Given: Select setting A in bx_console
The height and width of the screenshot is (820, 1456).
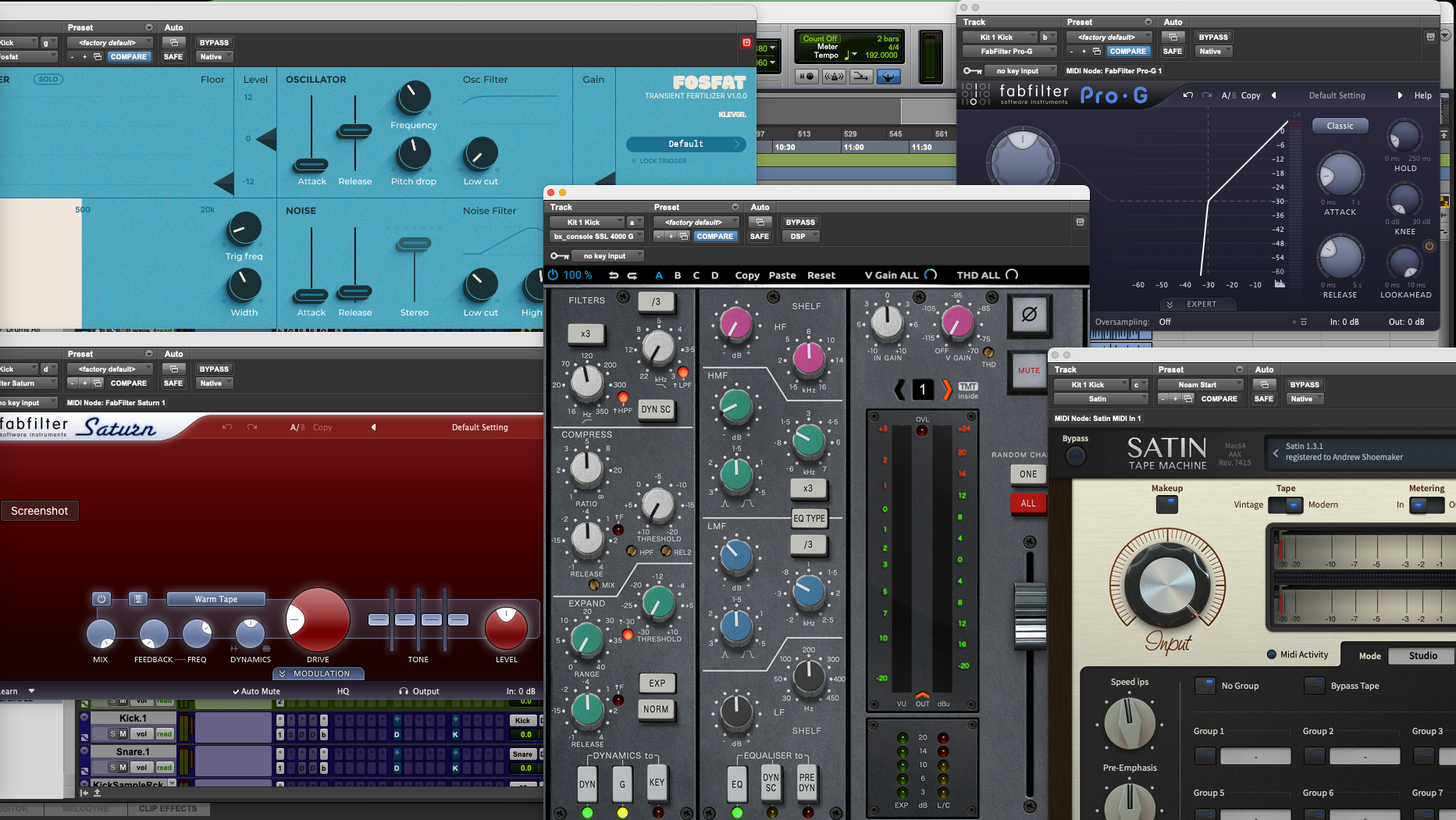Looking at the screenshot, I should (659, 276).
